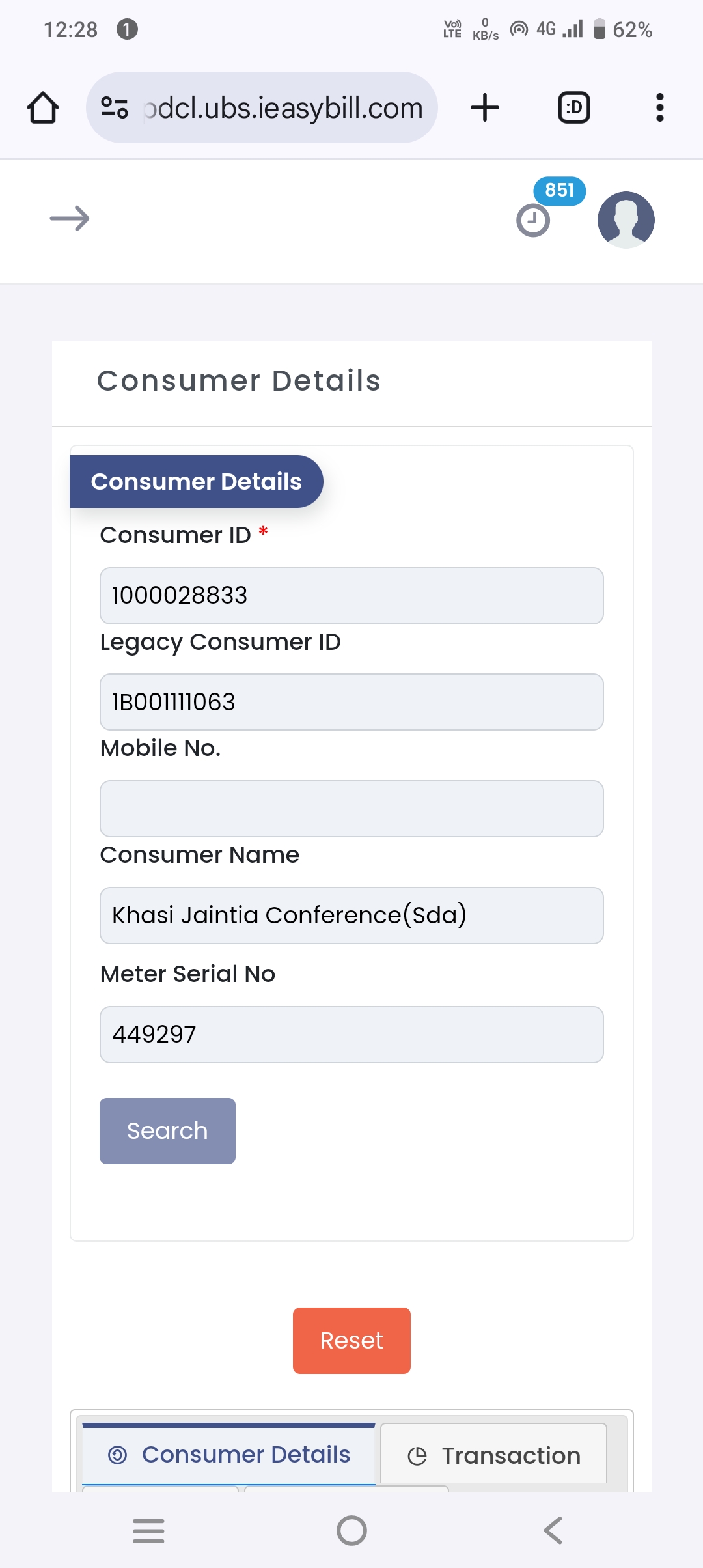The height and width of the screenshot is (1568, 703).
Task: Switch to the Transaction tab
Action: (493, 1455)
